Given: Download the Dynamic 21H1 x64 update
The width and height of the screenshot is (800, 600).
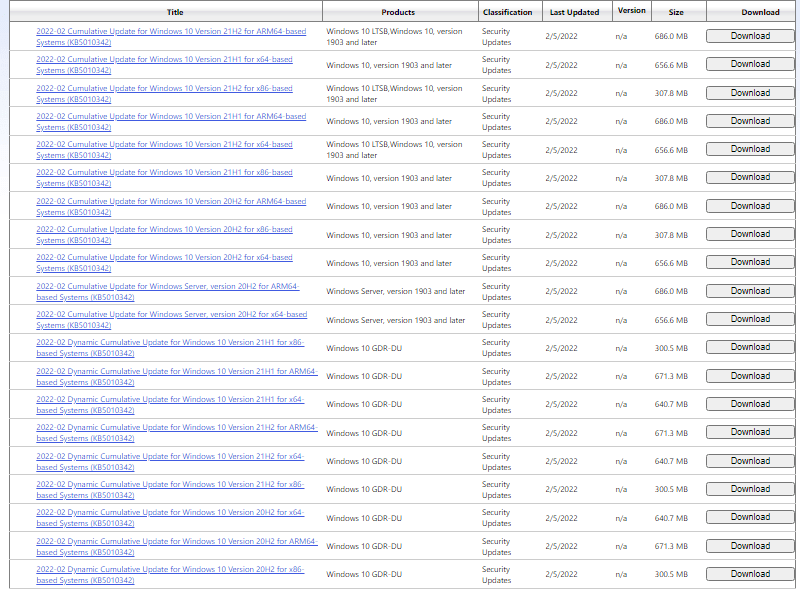Looking at the screenshot, I should coord(750,404).
